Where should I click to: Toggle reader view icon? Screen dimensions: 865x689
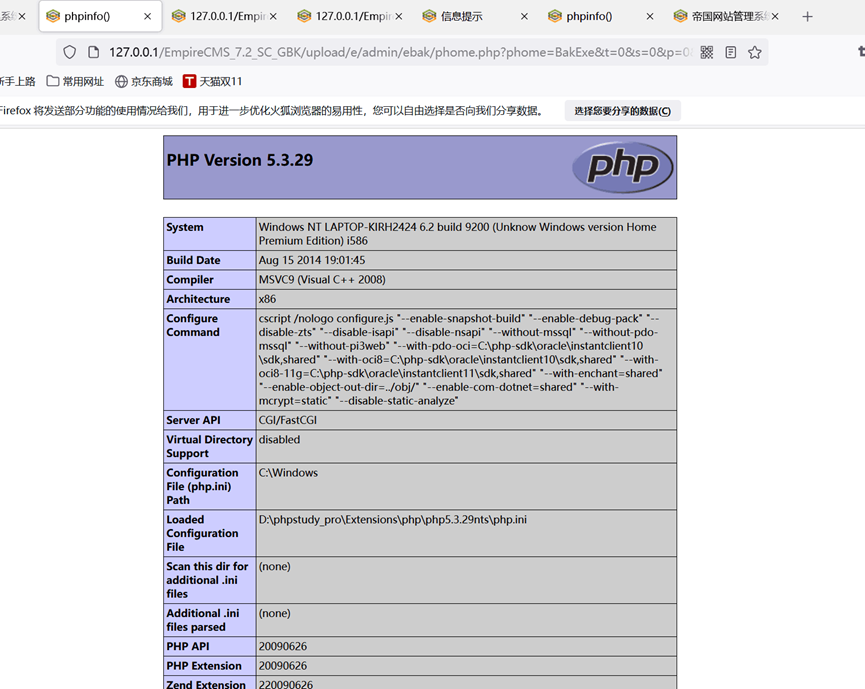[731, 52]
